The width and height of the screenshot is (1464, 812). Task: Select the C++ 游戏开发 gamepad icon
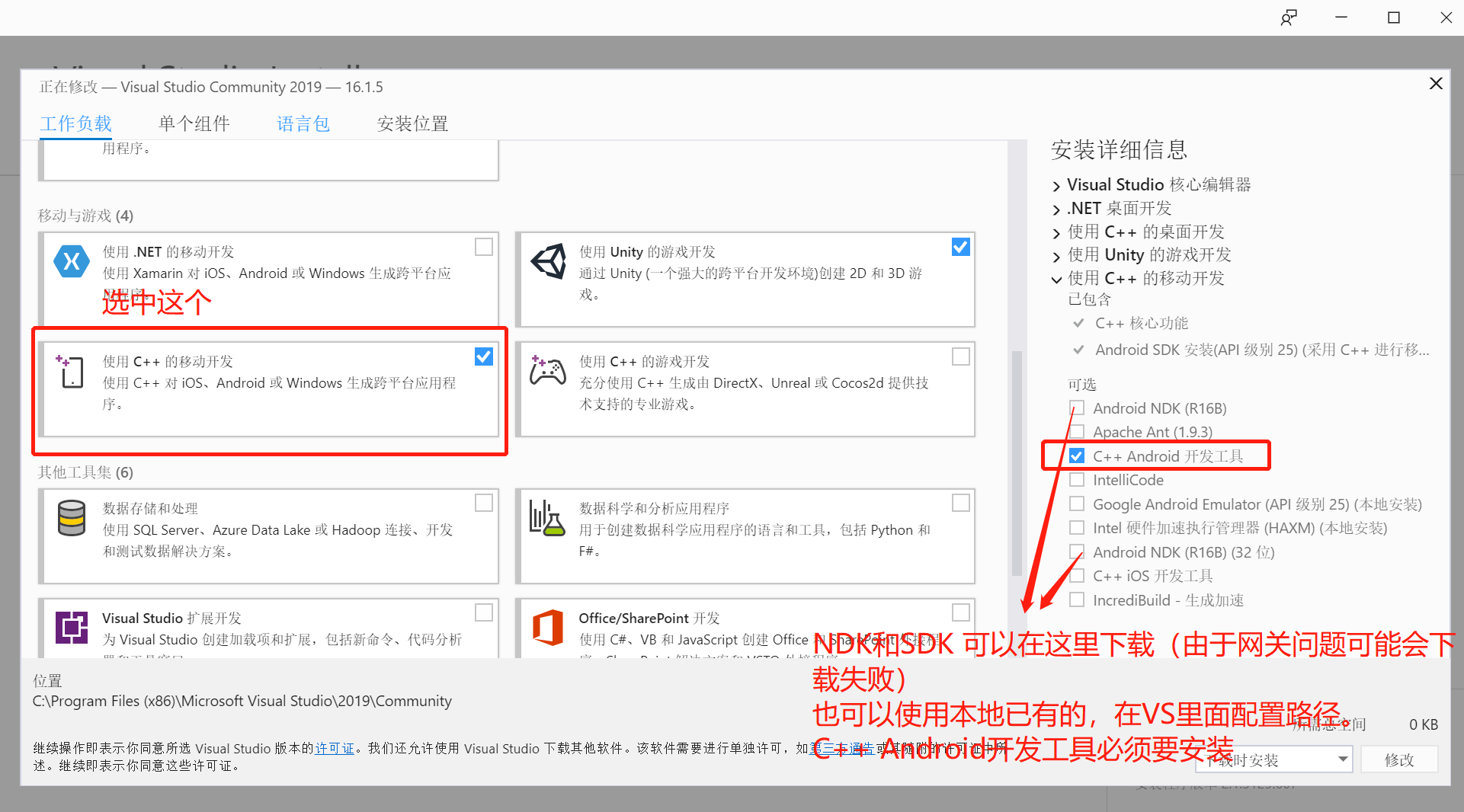[x=547, y=372]
